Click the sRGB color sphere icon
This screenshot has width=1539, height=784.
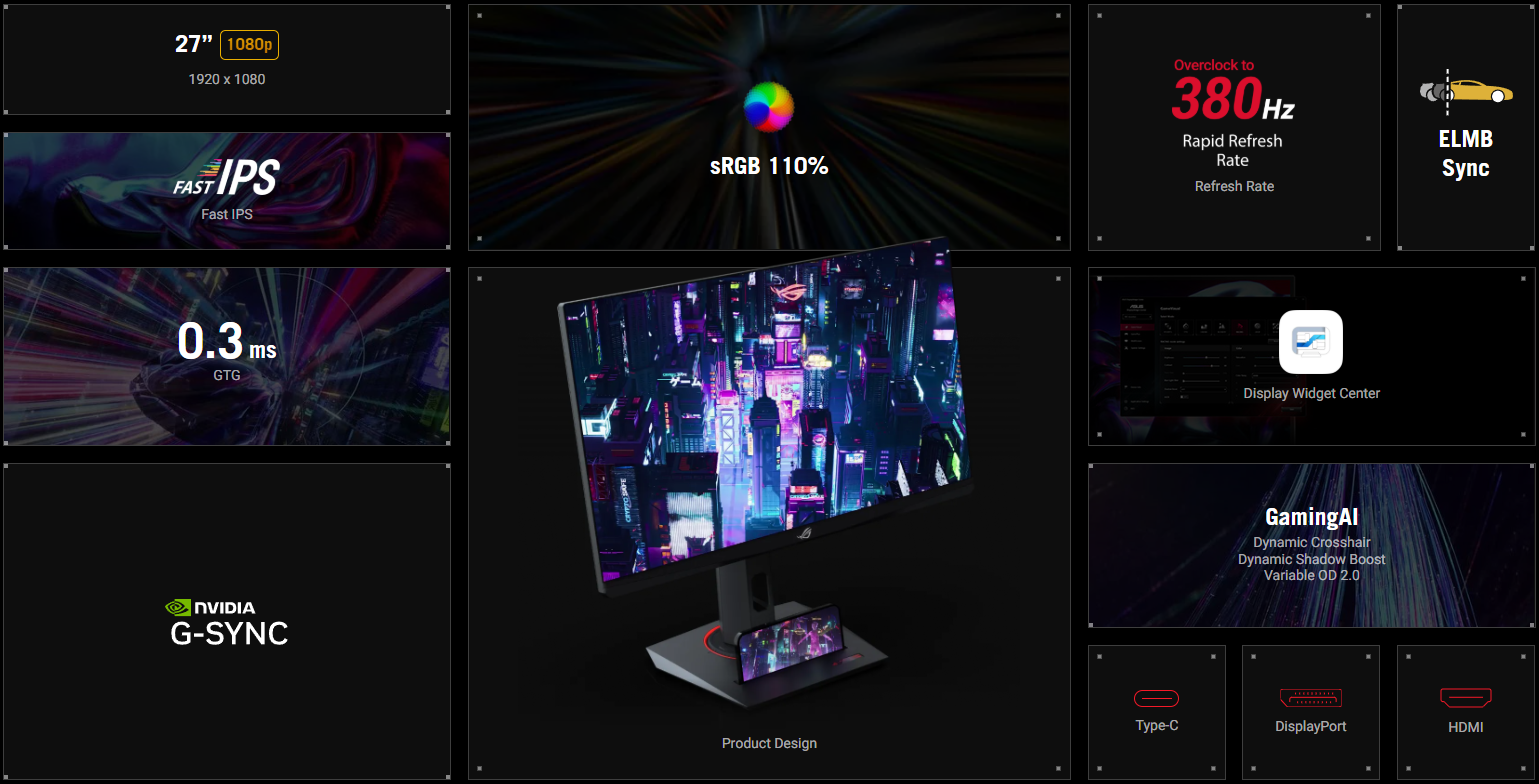pos(768,106)
